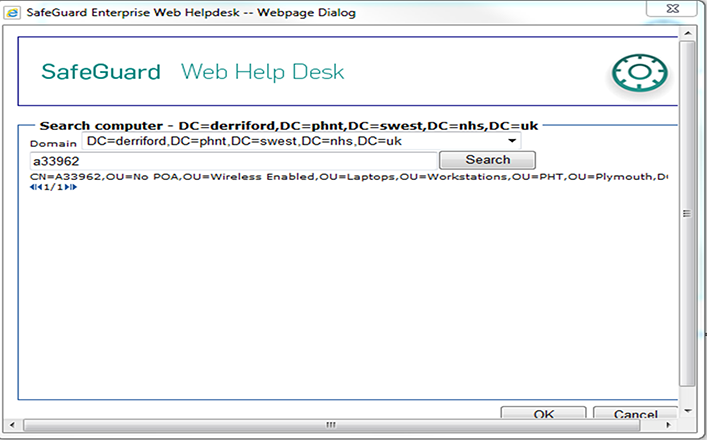This screenshot has height=440, width=707.
Task: Click the Search button
Action: [487, 160]
